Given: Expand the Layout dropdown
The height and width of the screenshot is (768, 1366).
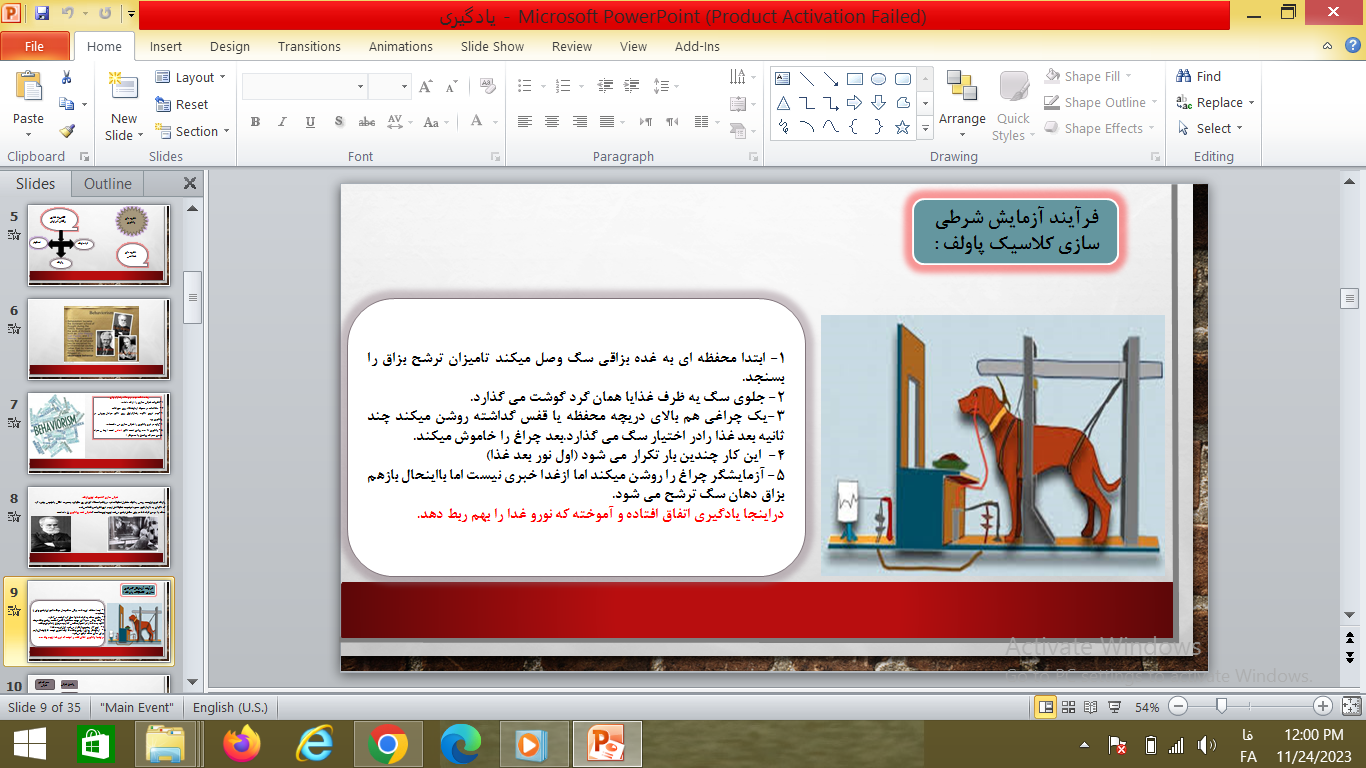Looking at the screenshot, I should (191, 77).
